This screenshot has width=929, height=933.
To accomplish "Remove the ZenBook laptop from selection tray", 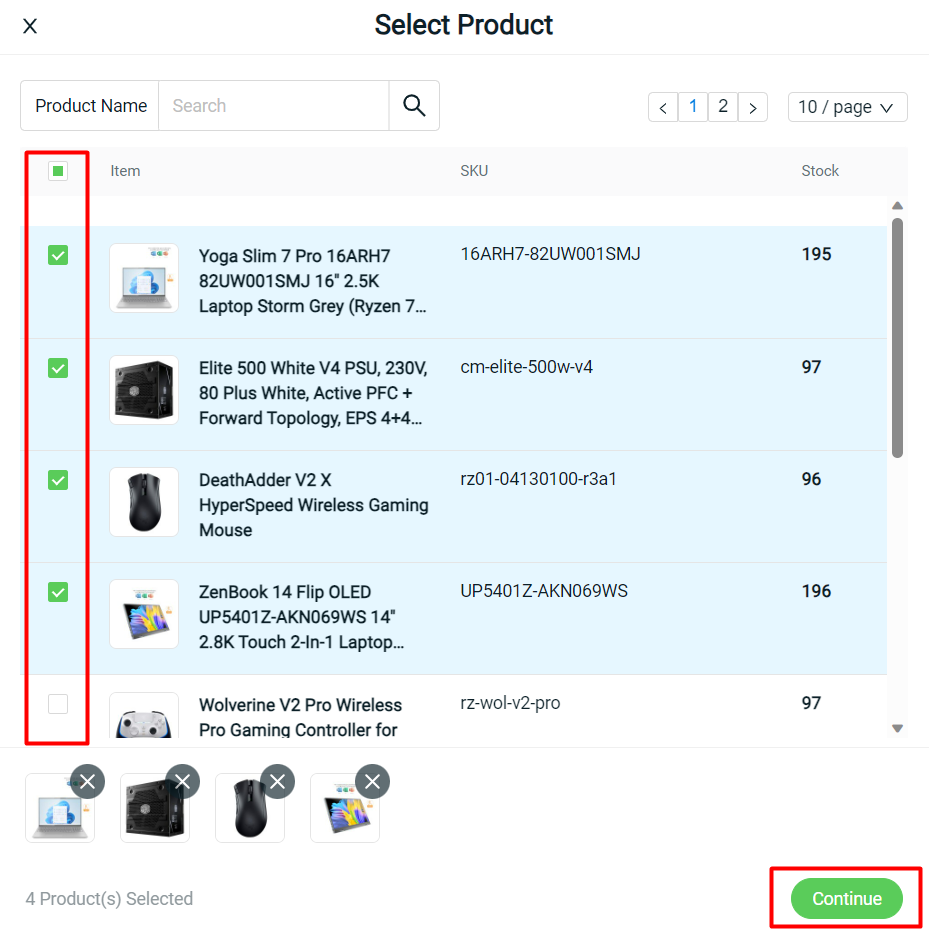I will 372,781.
